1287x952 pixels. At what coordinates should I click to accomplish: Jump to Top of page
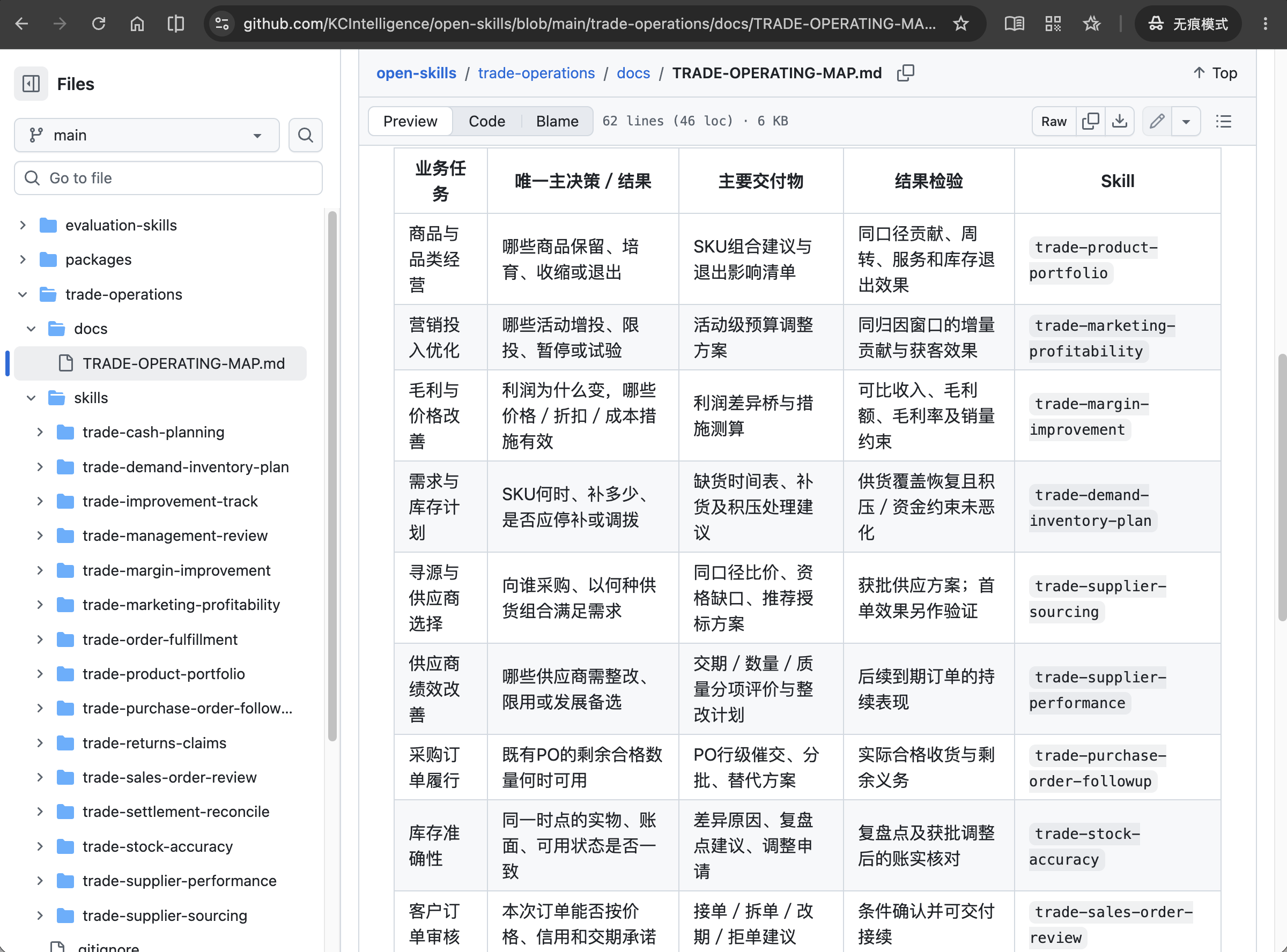[x=1215, y=73]
